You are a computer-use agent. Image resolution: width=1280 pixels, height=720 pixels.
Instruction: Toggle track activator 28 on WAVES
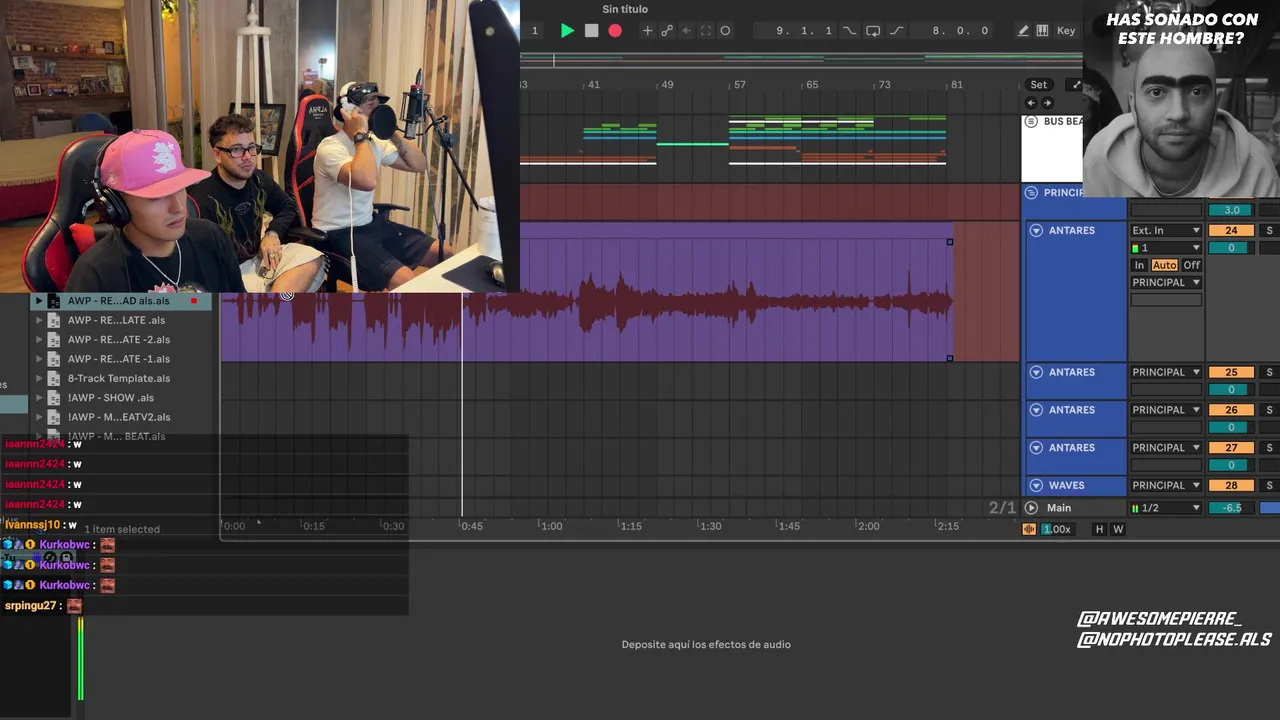tap(1231, 485)
